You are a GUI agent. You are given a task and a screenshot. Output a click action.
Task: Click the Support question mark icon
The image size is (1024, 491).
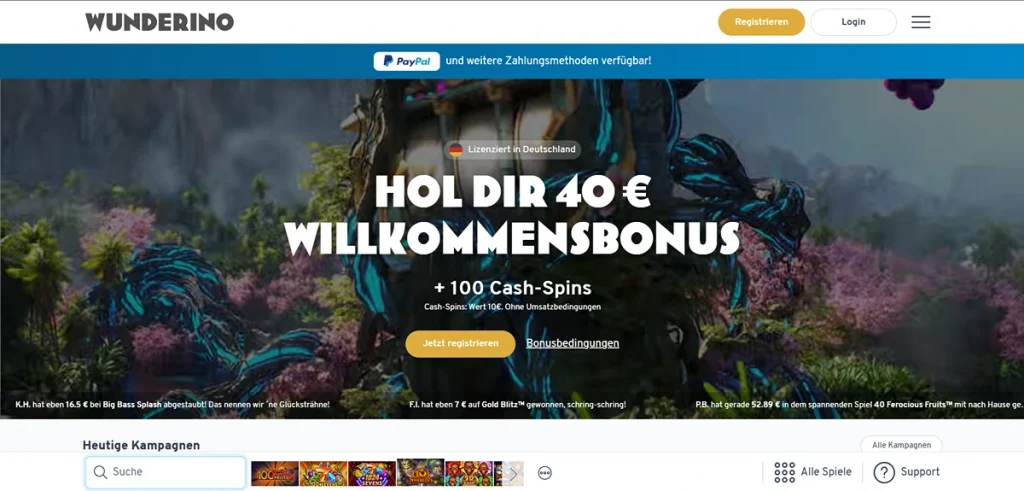[884, 472]
